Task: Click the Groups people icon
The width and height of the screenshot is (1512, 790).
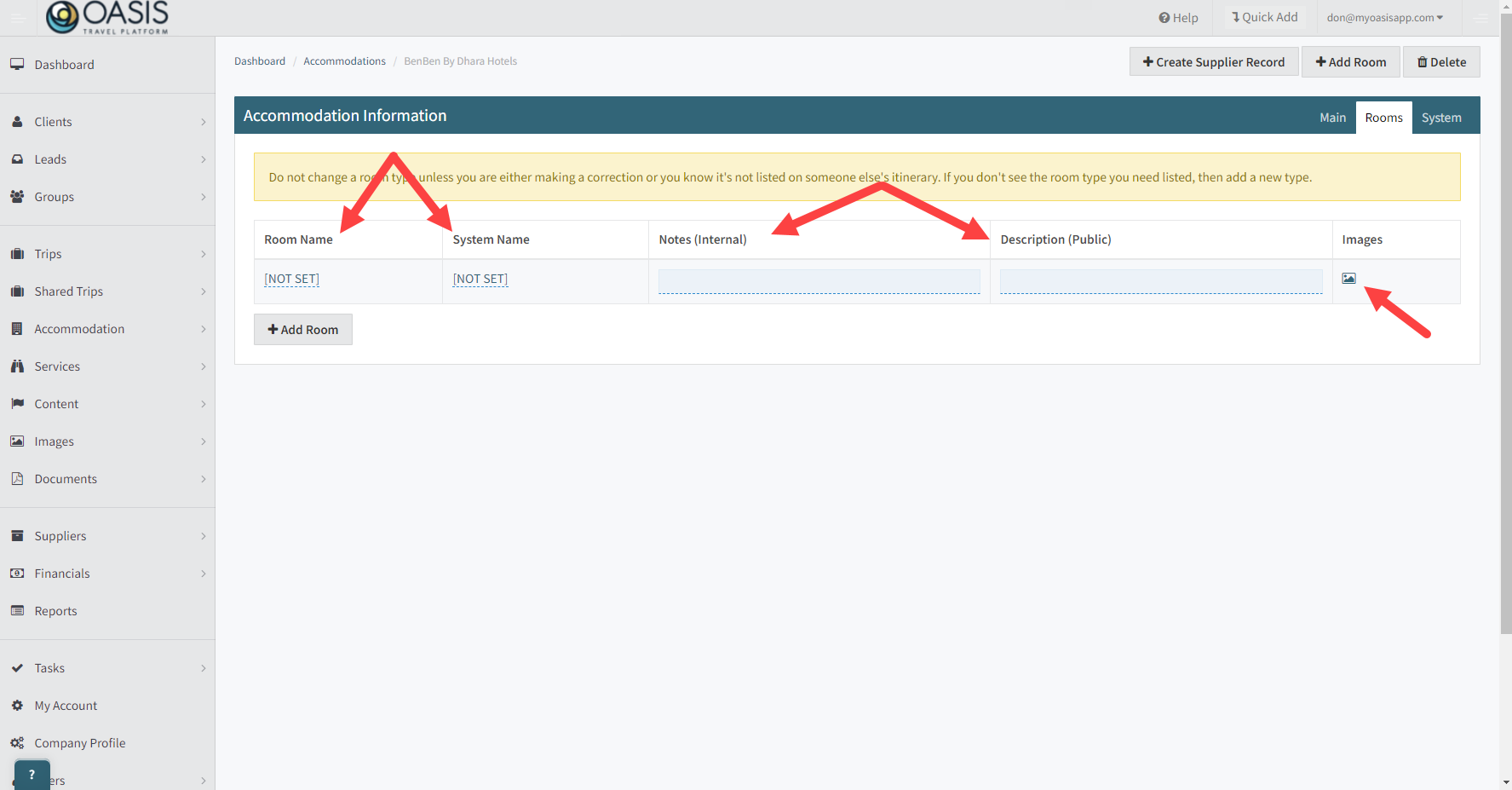Action: (17, 197)
